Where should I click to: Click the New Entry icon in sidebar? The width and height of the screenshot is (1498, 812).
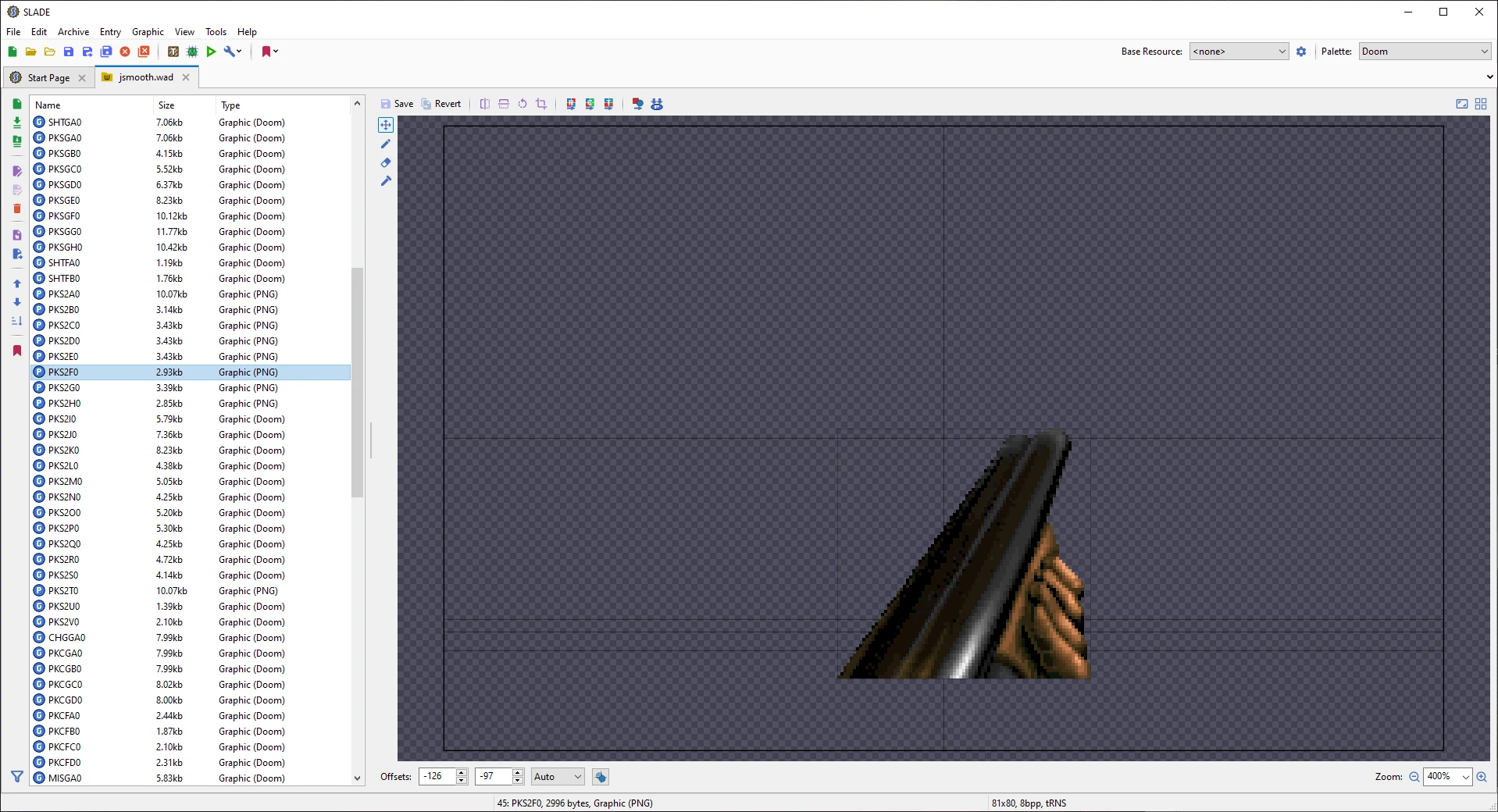coord(17,104)
